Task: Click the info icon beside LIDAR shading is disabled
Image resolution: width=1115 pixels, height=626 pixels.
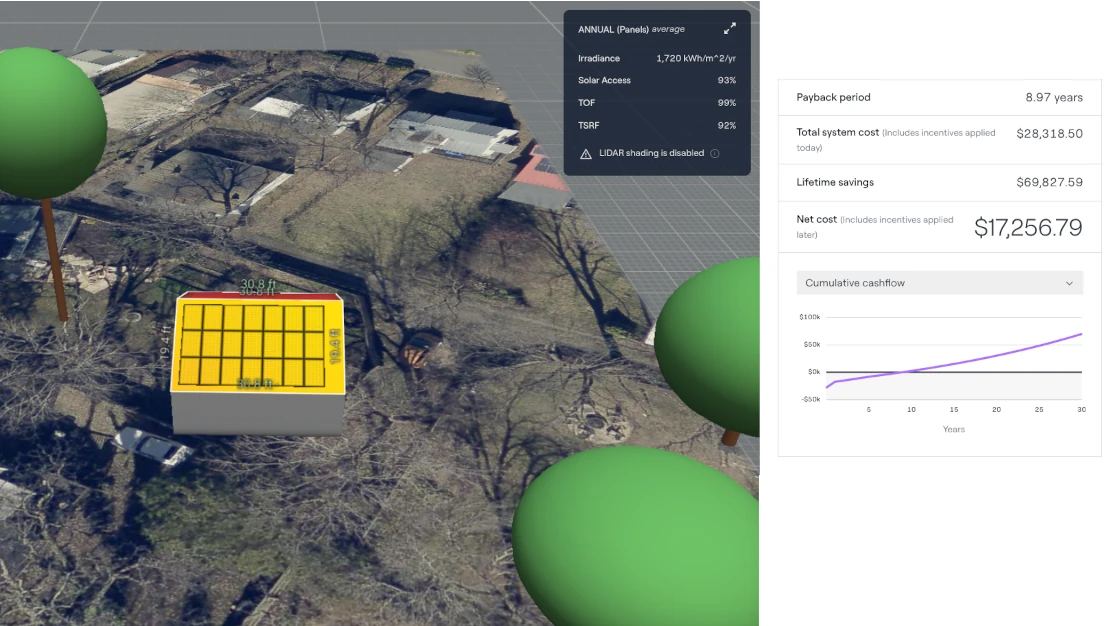Action: pyautogui.click(x=715, y=154)
